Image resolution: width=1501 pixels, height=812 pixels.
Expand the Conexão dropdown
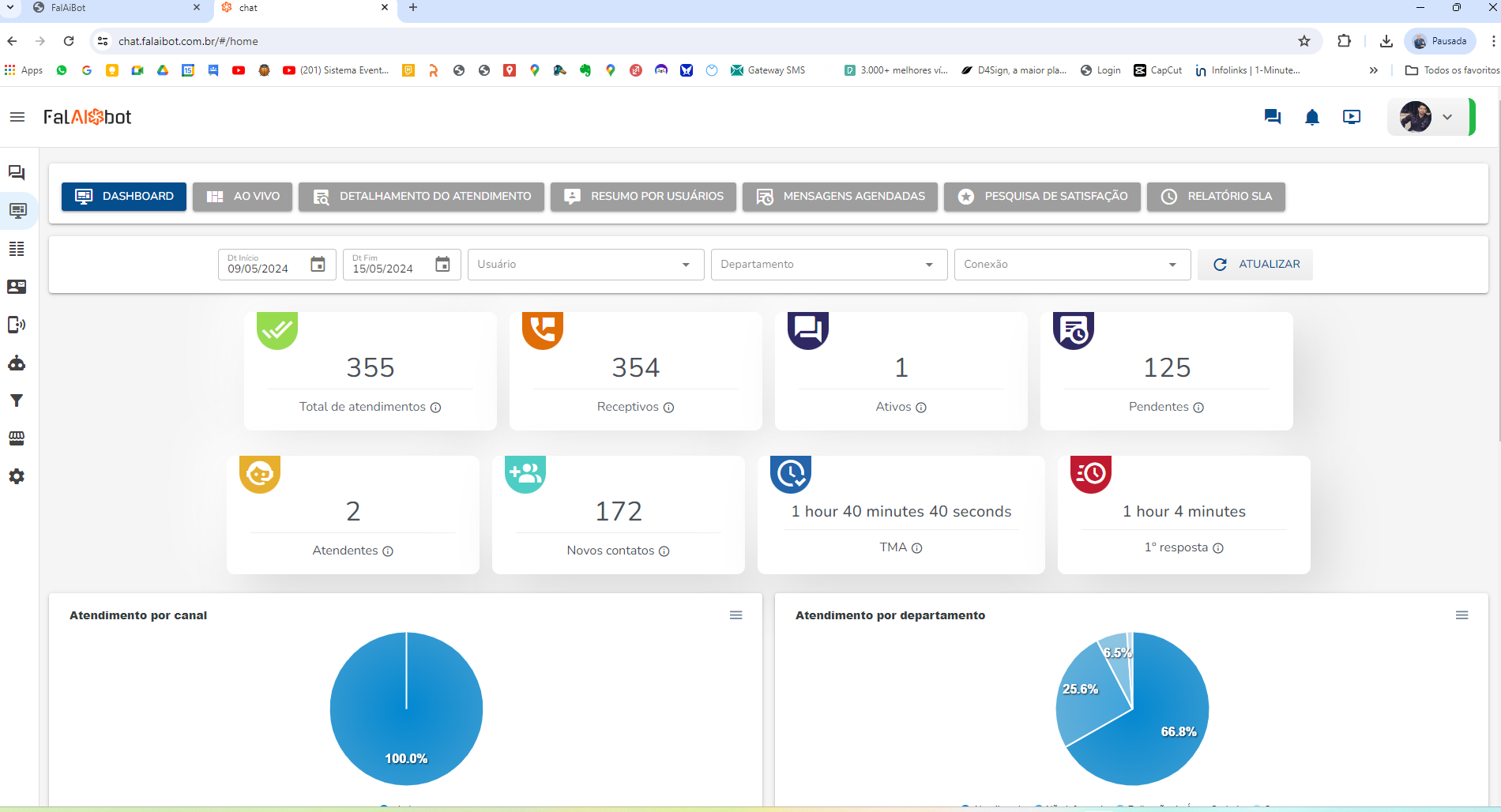(1072, 265)
